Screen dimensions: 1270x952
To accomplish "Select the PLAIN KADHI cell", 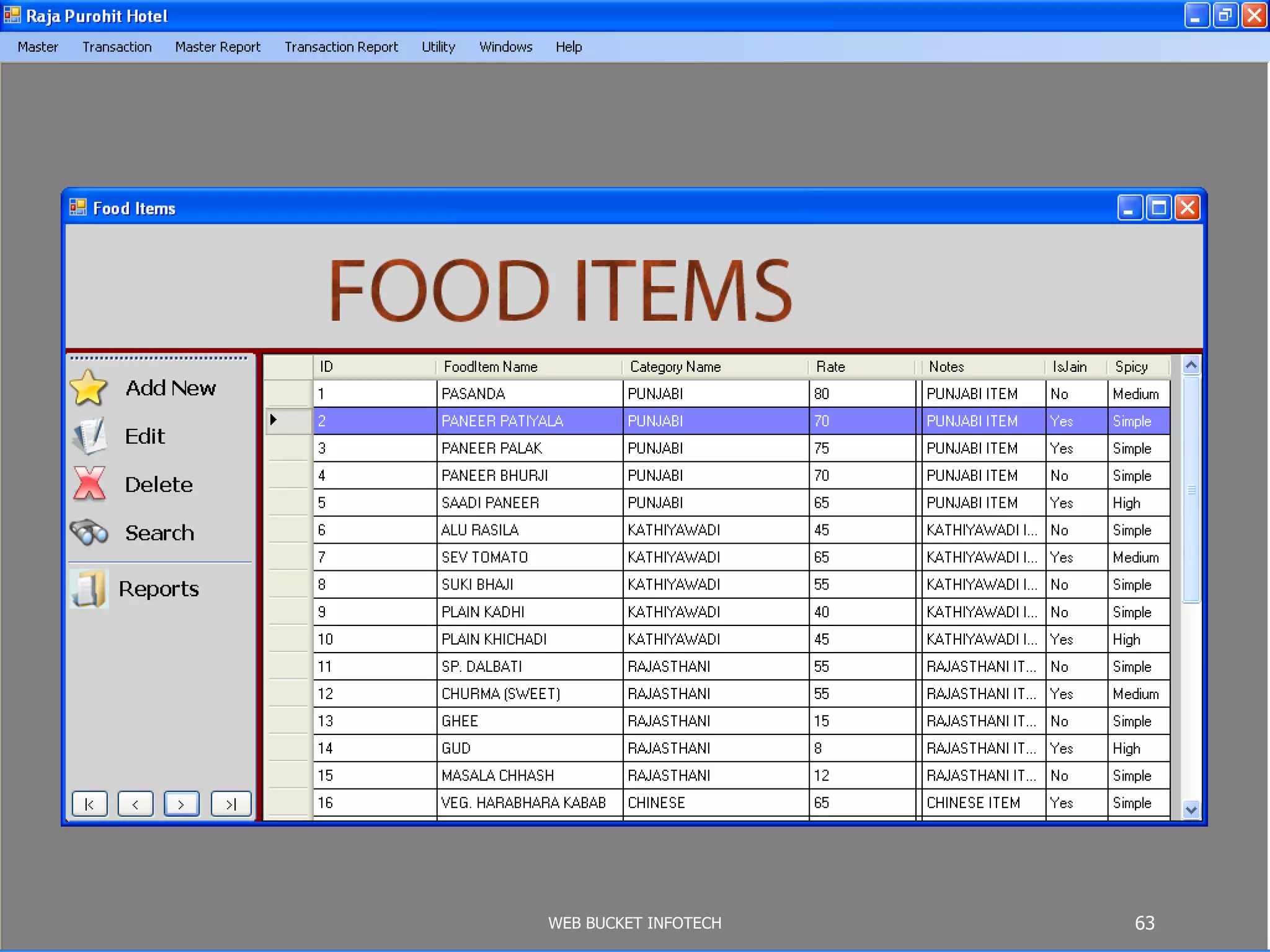I will point(530,612).
